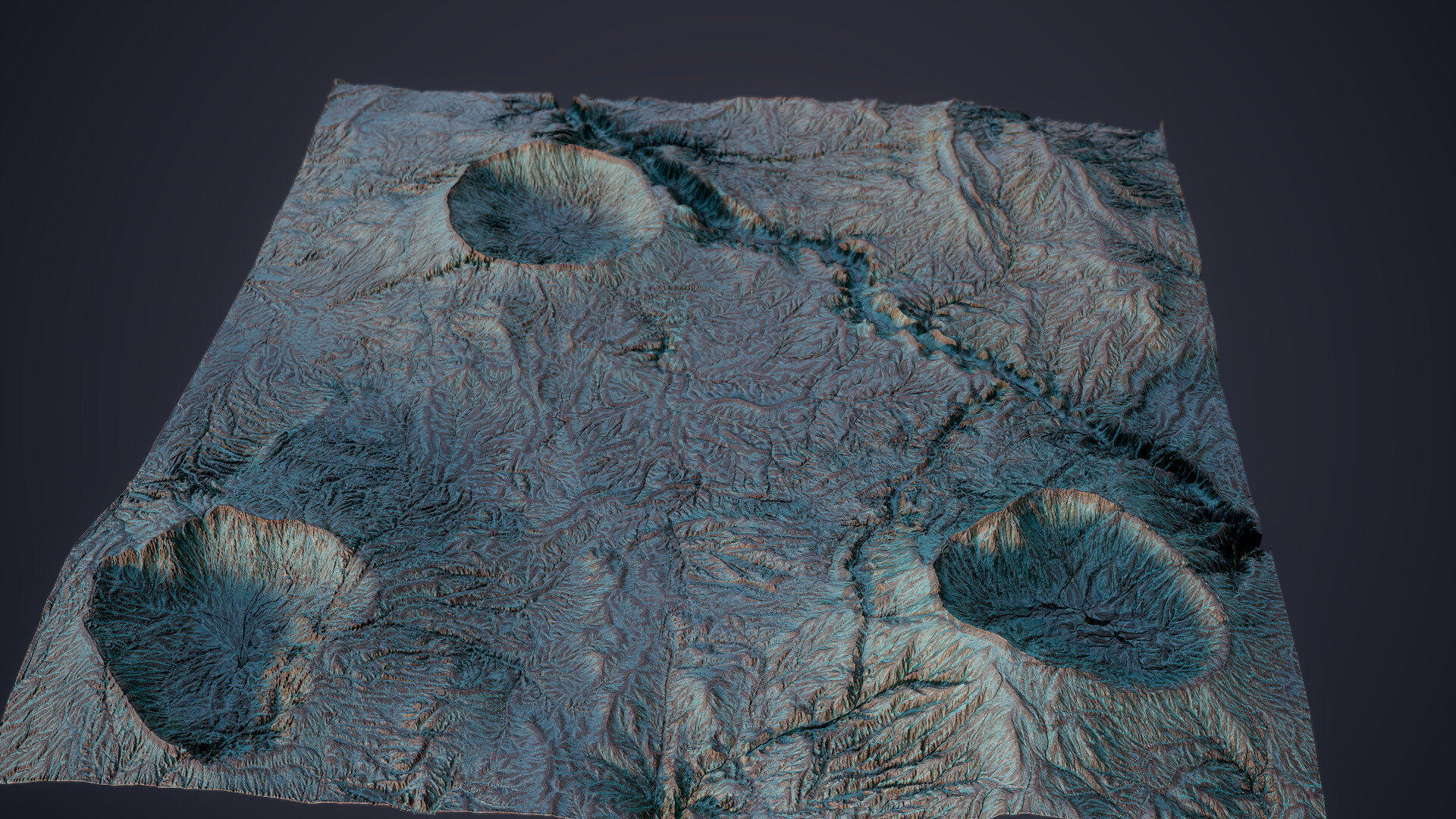Click the upper crater on the terrain

point(556,203)
